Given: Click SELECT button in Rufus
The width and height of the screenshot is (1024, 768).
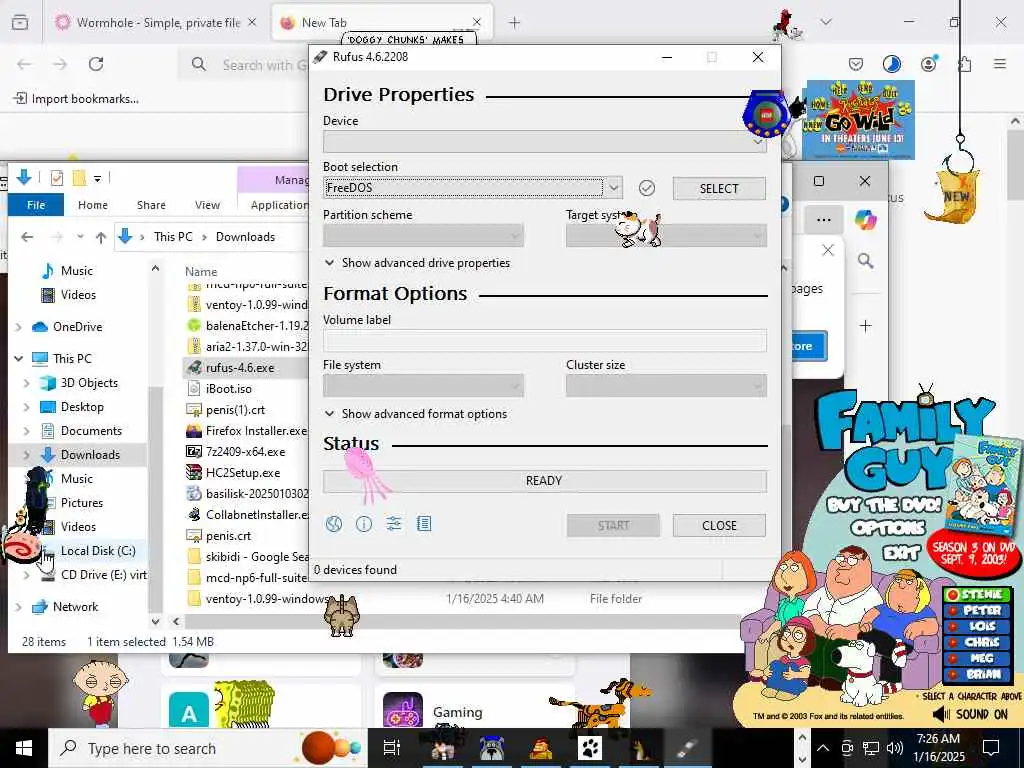Looking at the screenshot, I should [x=719, y=188].
